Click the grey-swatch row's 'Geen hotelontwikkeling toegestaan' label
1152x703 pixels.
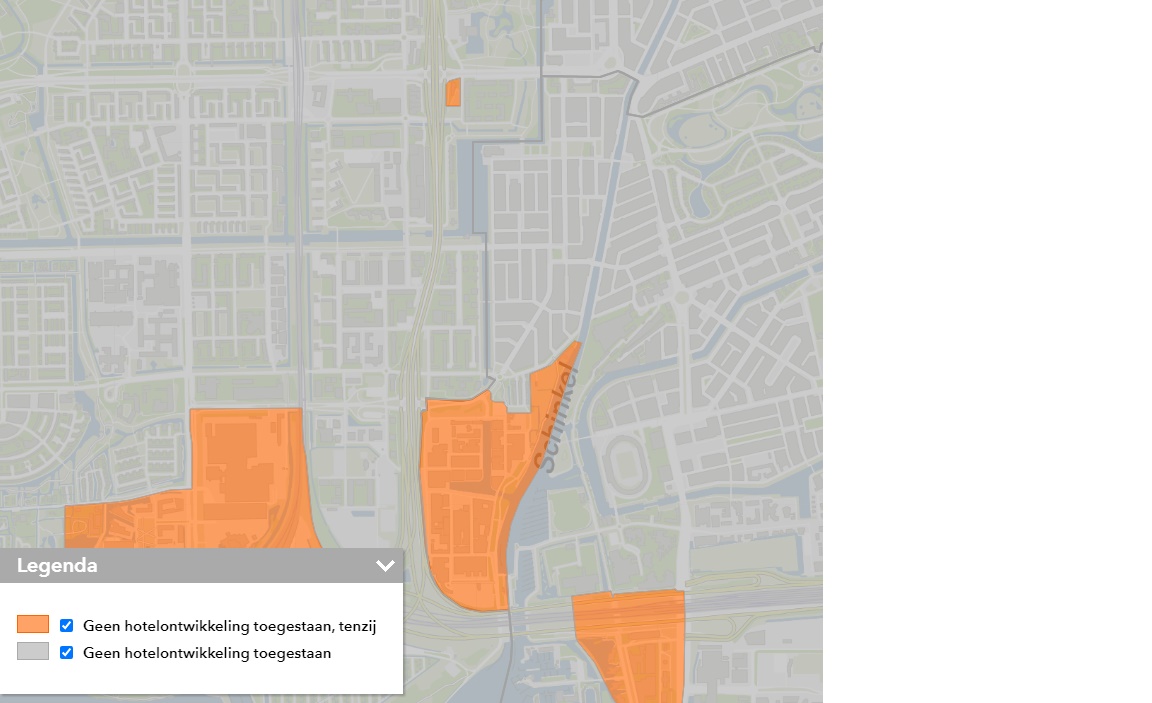207,653
